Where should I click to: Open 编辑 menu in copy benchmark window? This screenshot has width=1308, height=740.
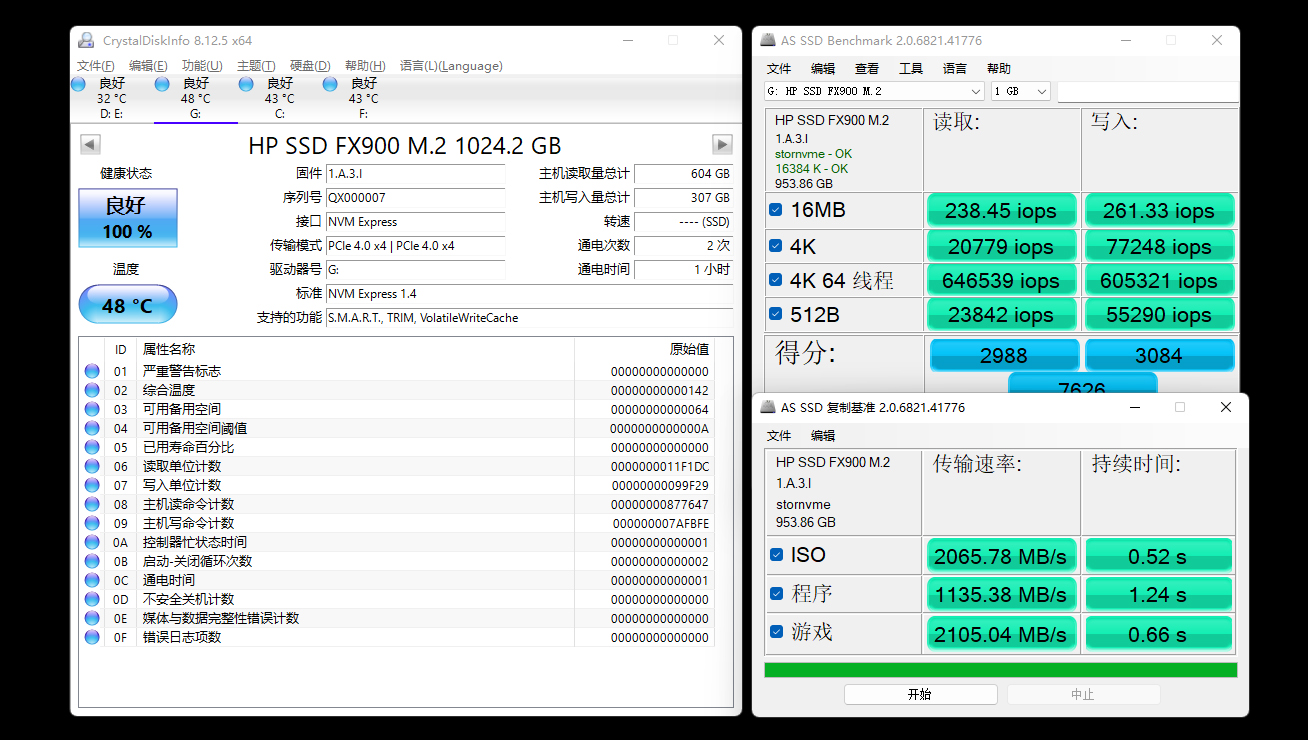point(823,436)
